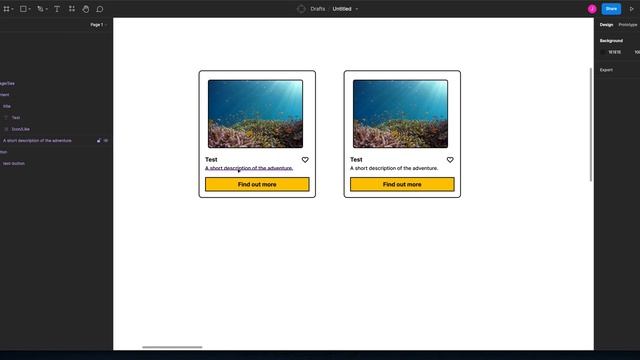Open the shape tools dropdown arrow
This screenshot has height=360, width=640.
pyautogui.click(x=29, y=9)
